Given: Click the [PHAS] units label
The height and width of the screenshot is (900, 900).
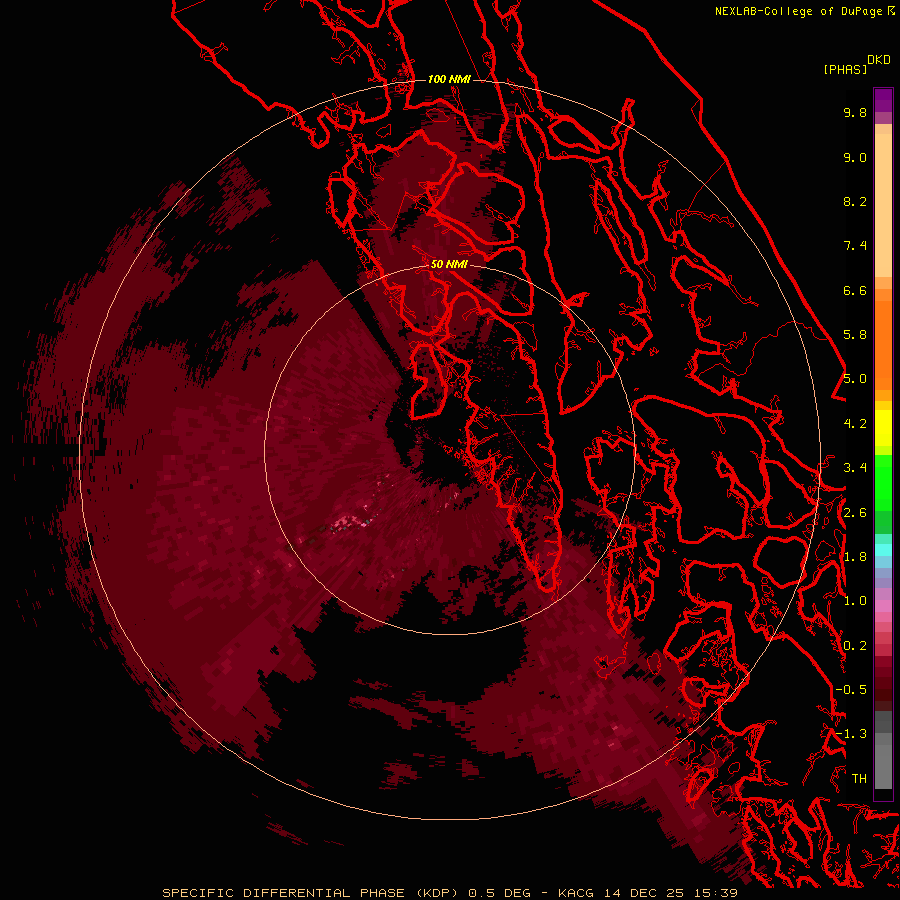Looking at the screenshot, I should click(845, 69).
